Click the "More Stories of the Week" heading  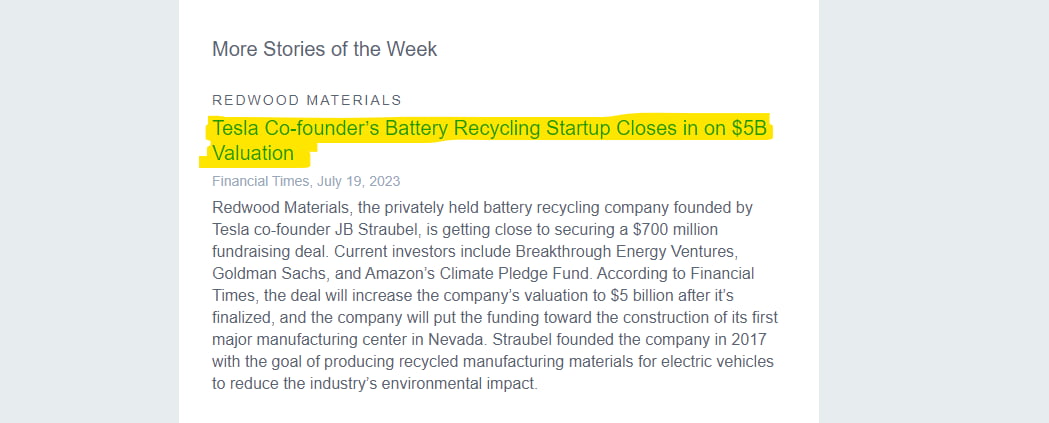click(324, 49)
